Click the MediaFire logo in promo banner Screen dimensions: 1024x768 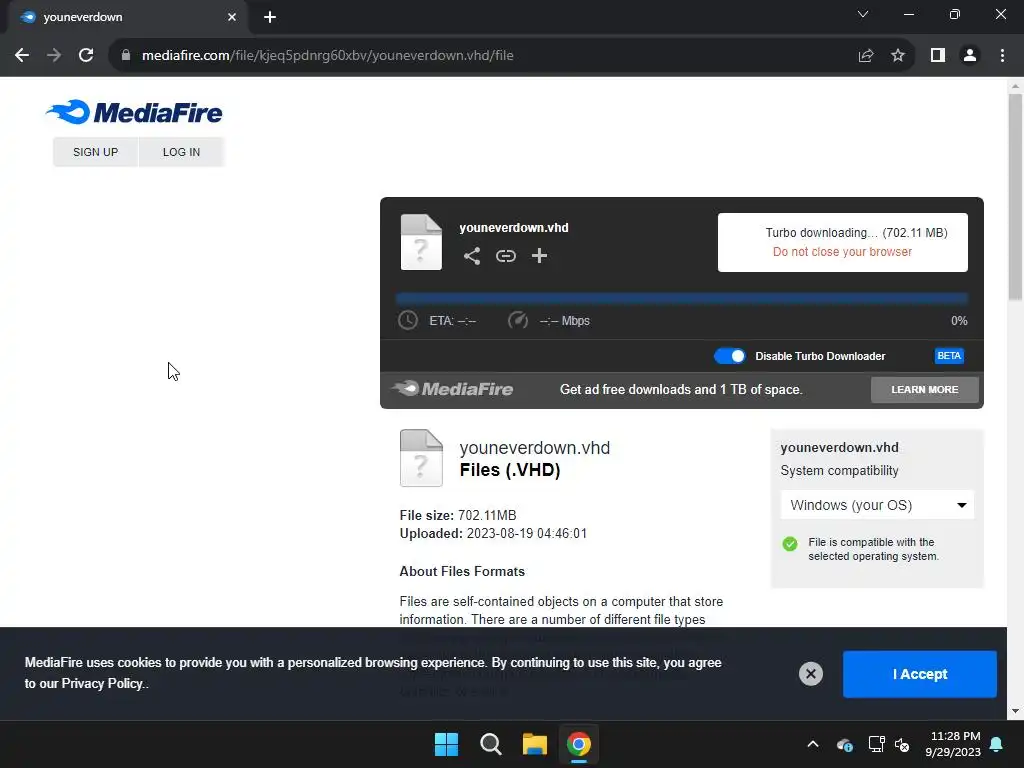point(453,389)
